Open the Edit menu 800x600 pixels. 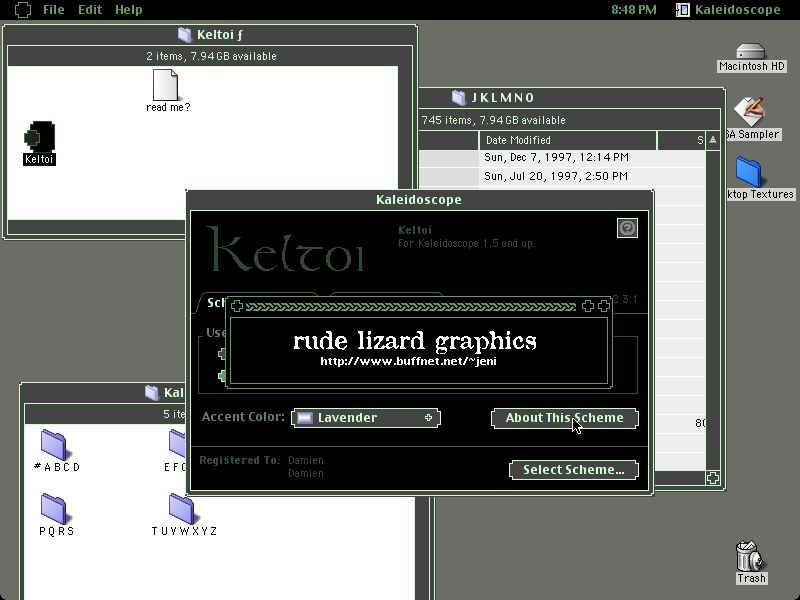pos(90,10)
